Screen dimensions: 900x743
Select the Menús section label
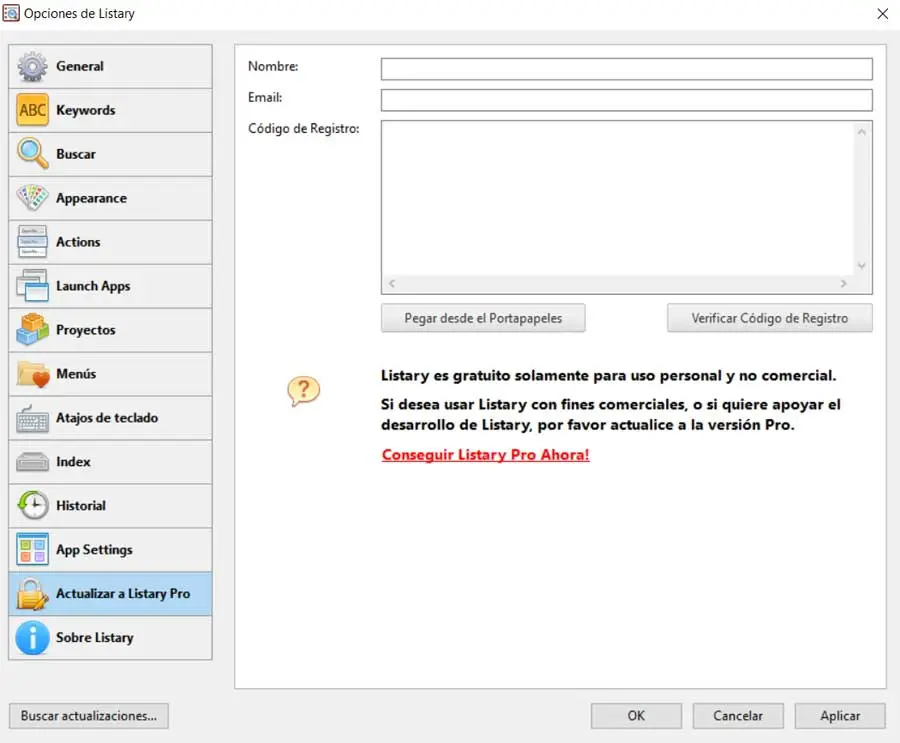click(76, 374)
